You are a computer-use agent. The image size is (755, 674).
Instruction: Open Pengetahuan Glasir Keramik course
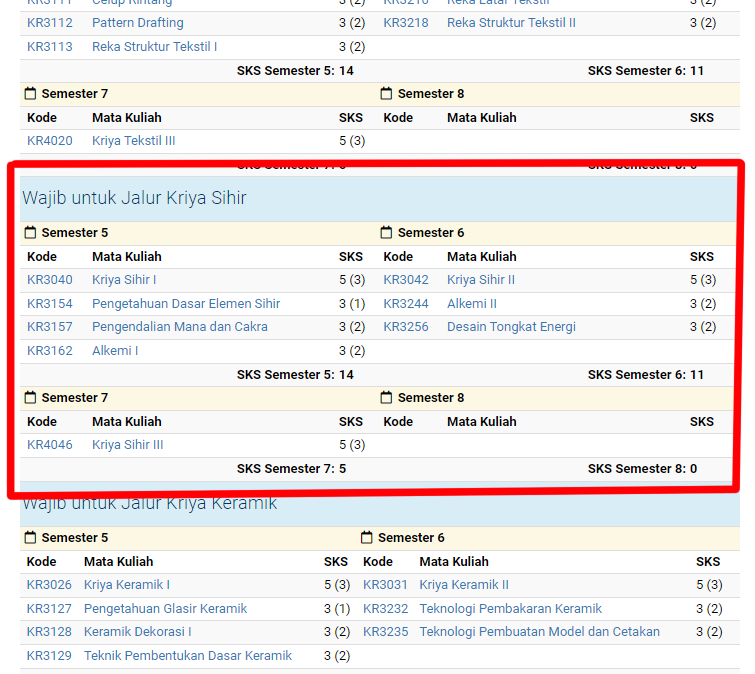(x=165, y=609)
